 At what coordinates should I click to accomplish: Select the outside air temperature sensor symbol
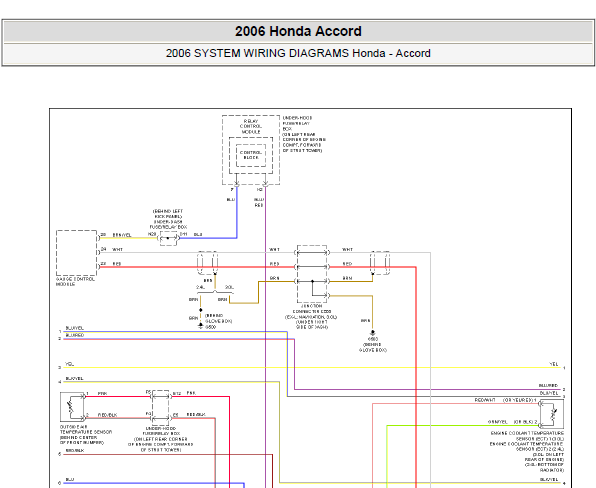pyautogui.click(x=72, y=407)
